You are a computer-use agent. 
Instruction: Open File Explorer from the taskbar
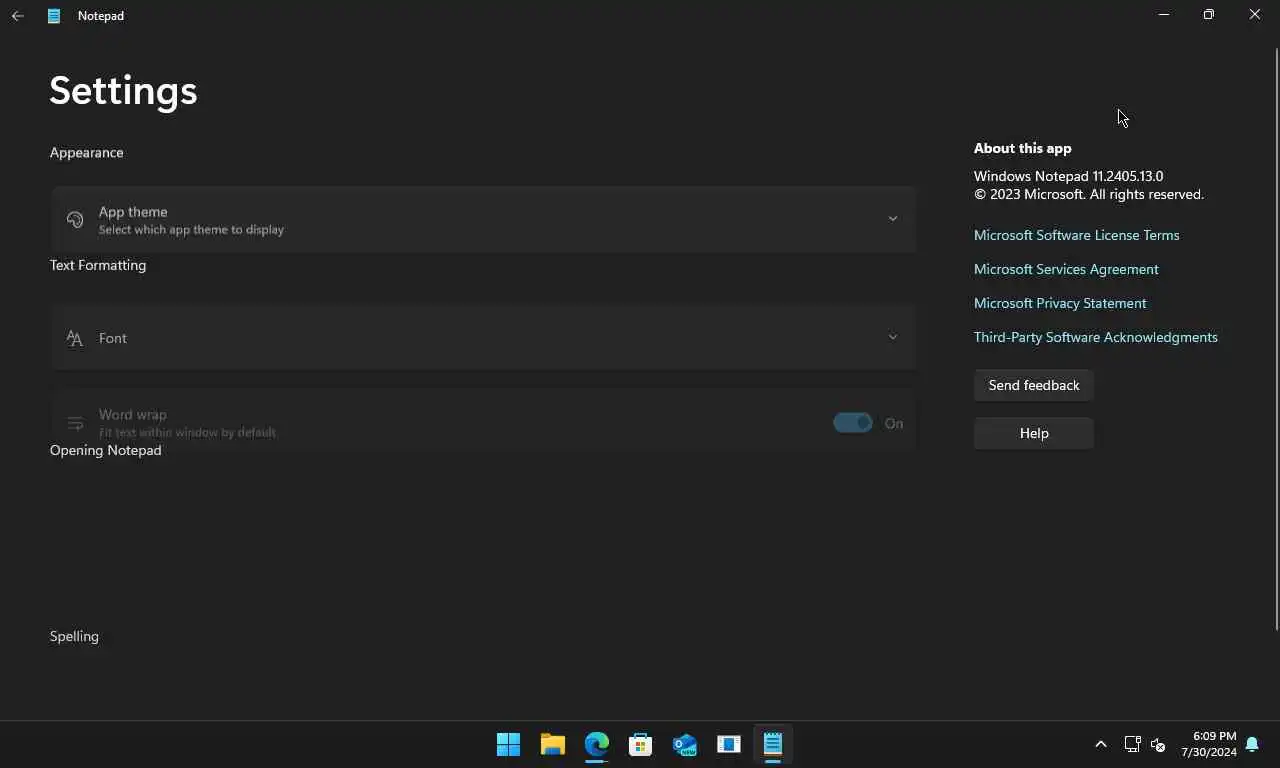pos(553,744)
